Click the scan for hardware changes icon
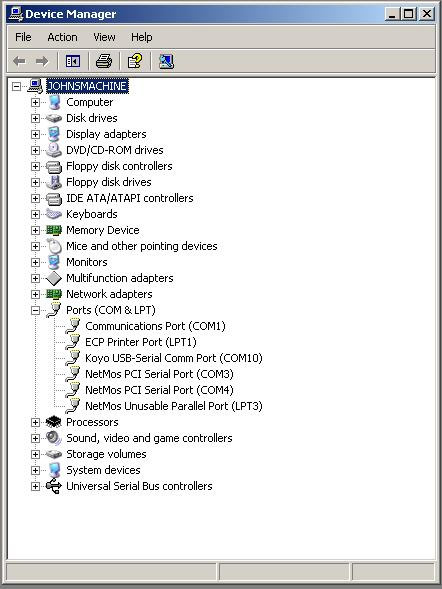Image resolution: width=442 pixels, height=589 pixels. (x=166, y=61)
